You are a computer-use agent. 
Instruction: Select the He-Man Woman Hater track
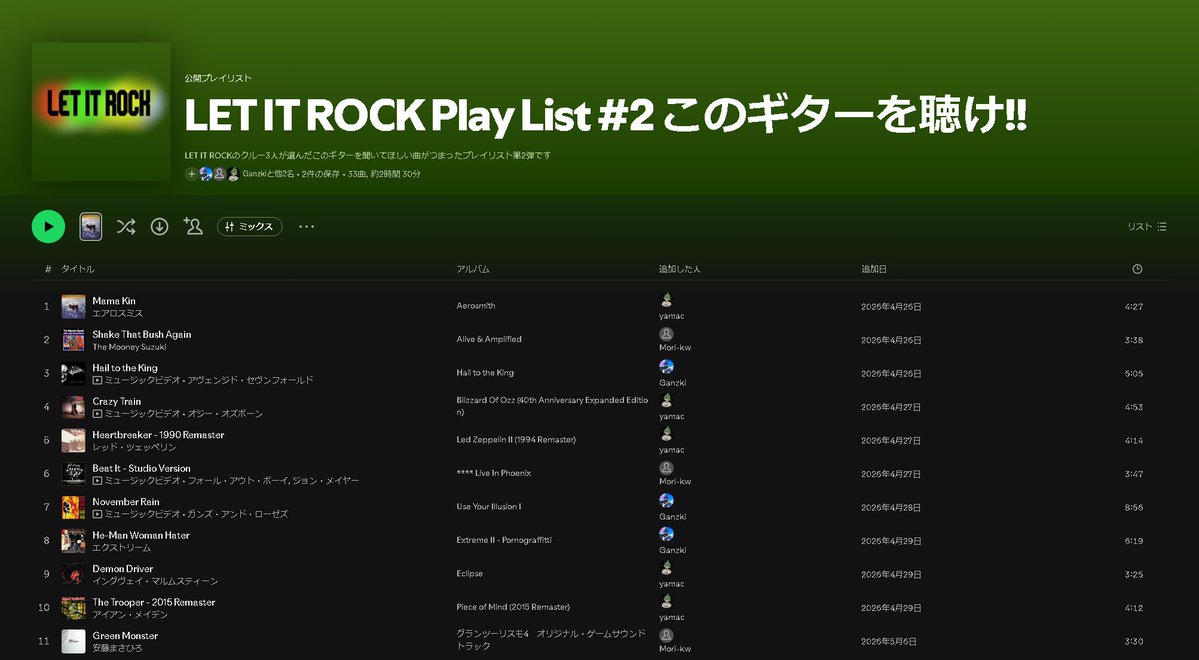click(141, 535)
